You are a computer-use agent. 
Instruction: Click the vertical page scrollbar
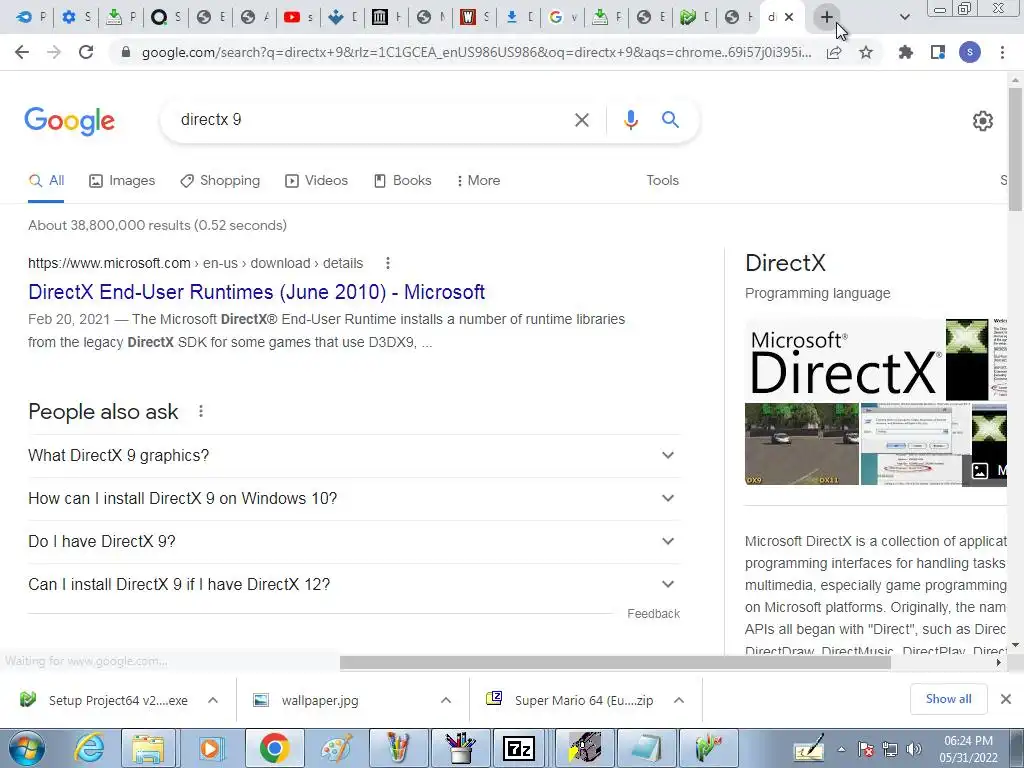(x=1015, y=150)
